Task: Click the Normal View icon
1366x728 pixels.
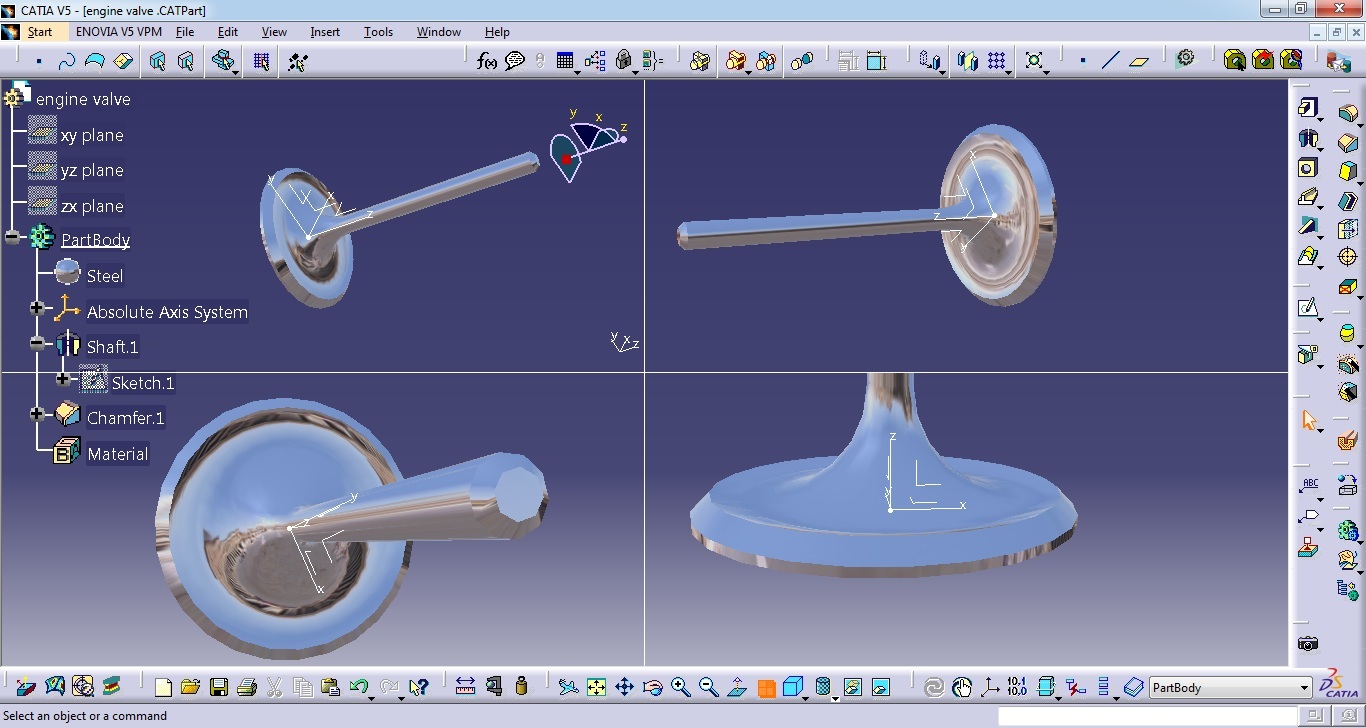Action: 737,687
